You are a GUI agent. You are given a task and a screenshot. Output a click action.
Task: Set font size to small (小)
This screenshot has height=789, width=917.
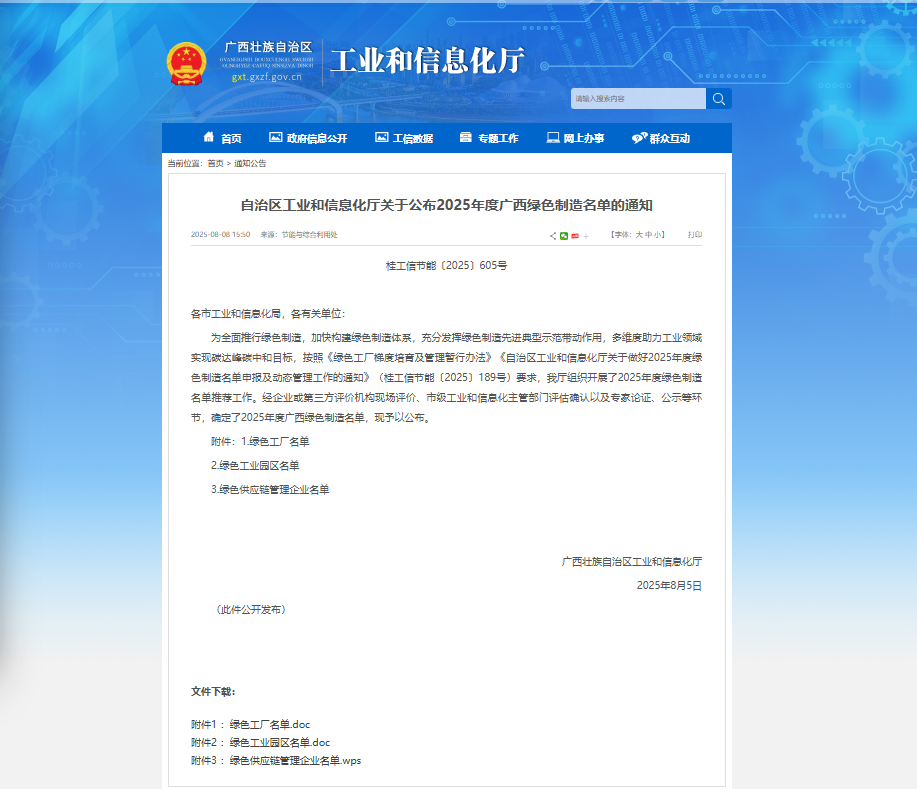[657, 235]
